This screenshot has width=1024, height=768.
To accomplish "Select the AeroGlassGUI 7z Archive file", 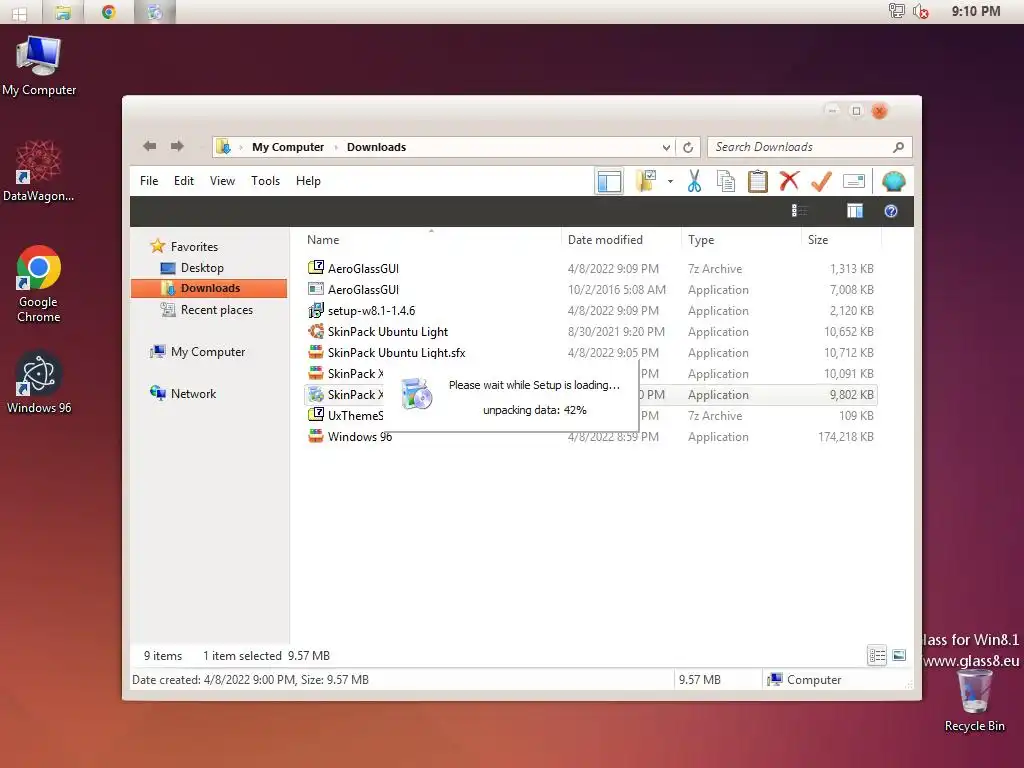I will pos(590,268).
